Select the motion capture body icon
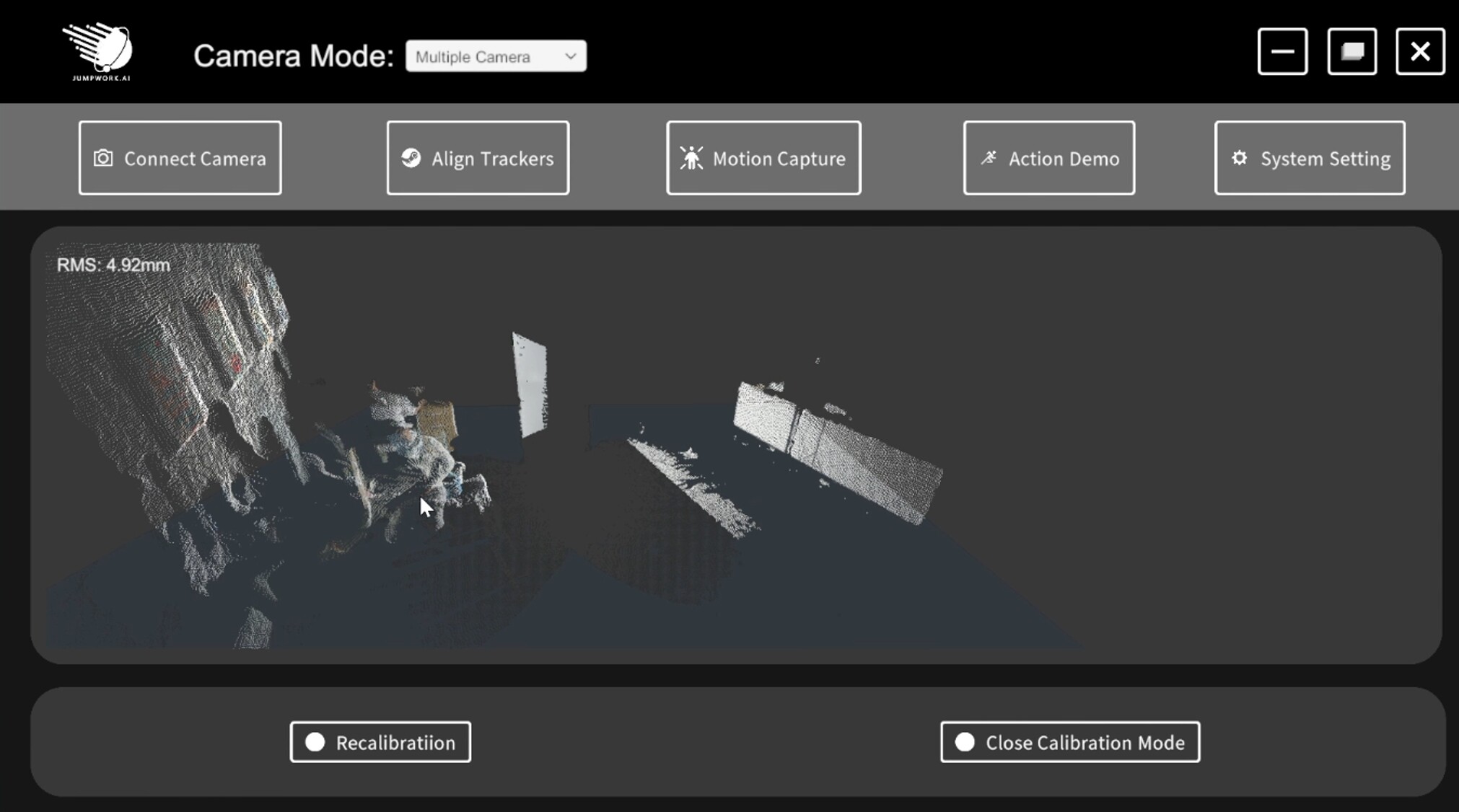The width and height of the screenshot is (1459, 812). click(x=691, y=158)
